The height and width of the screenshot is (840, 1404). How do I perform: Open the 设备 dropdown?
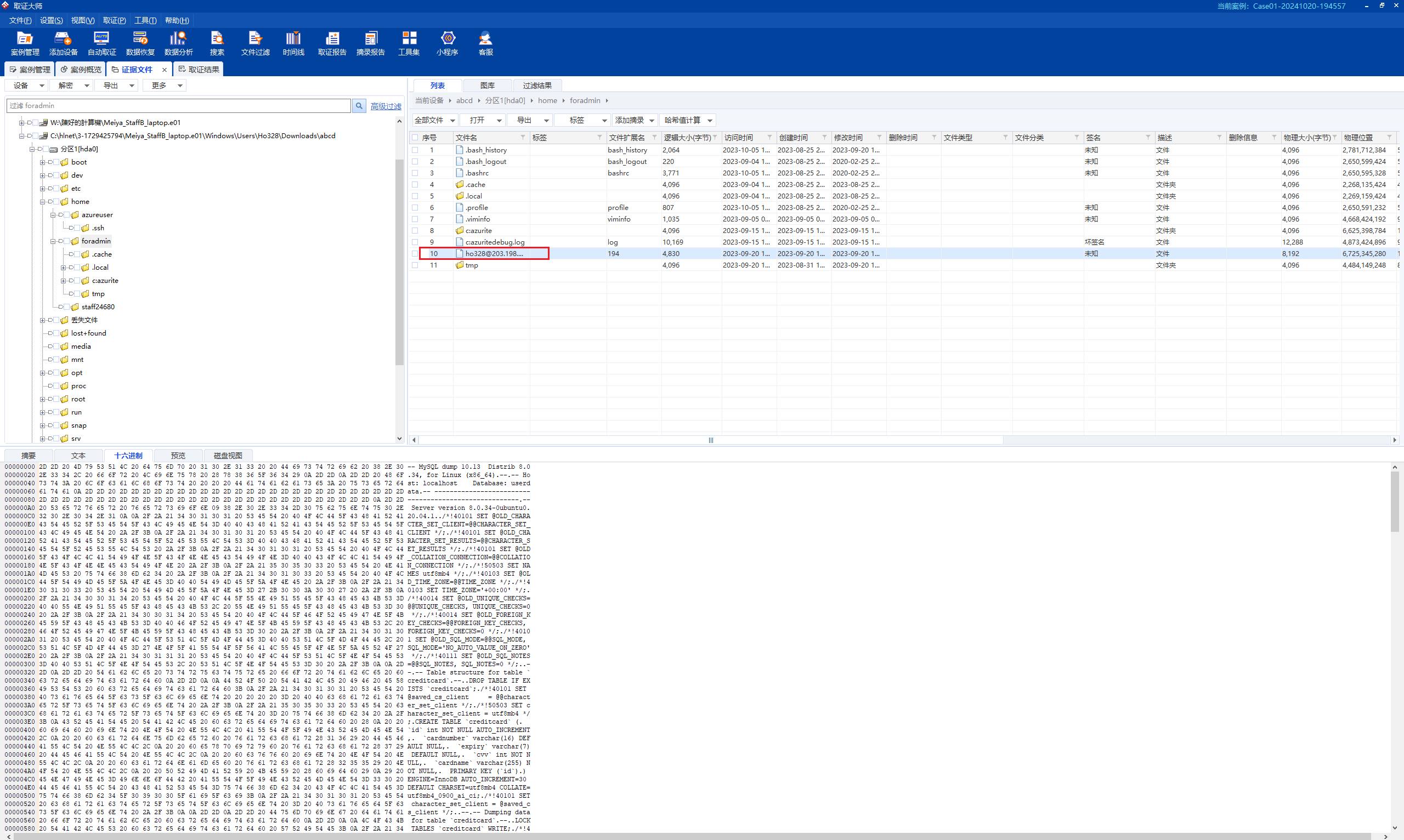(x=26, y=86)
